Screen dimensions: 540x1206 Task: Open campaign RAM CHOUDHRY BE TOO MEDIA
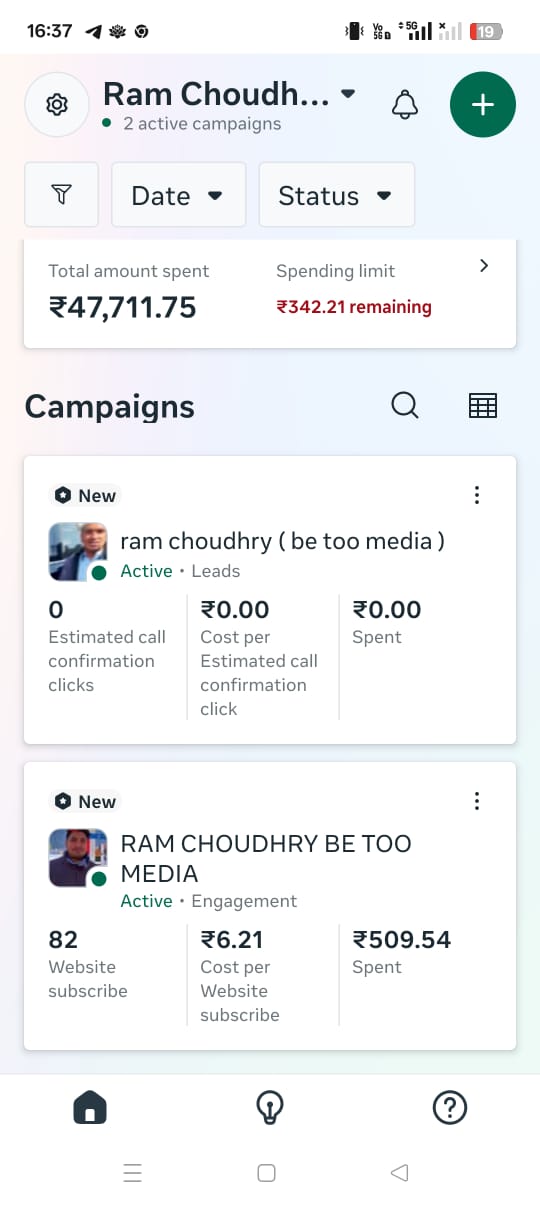(266, 858)
